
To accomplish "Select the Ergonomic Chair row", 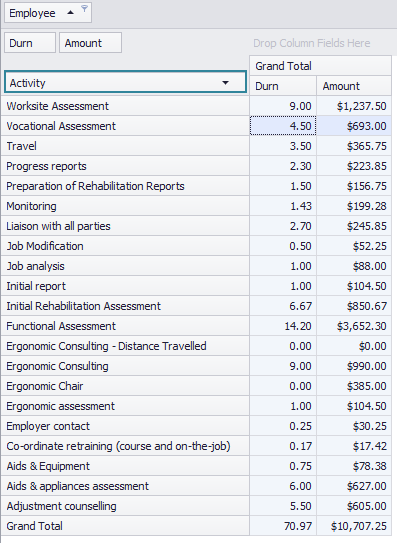I will [125, 386].
